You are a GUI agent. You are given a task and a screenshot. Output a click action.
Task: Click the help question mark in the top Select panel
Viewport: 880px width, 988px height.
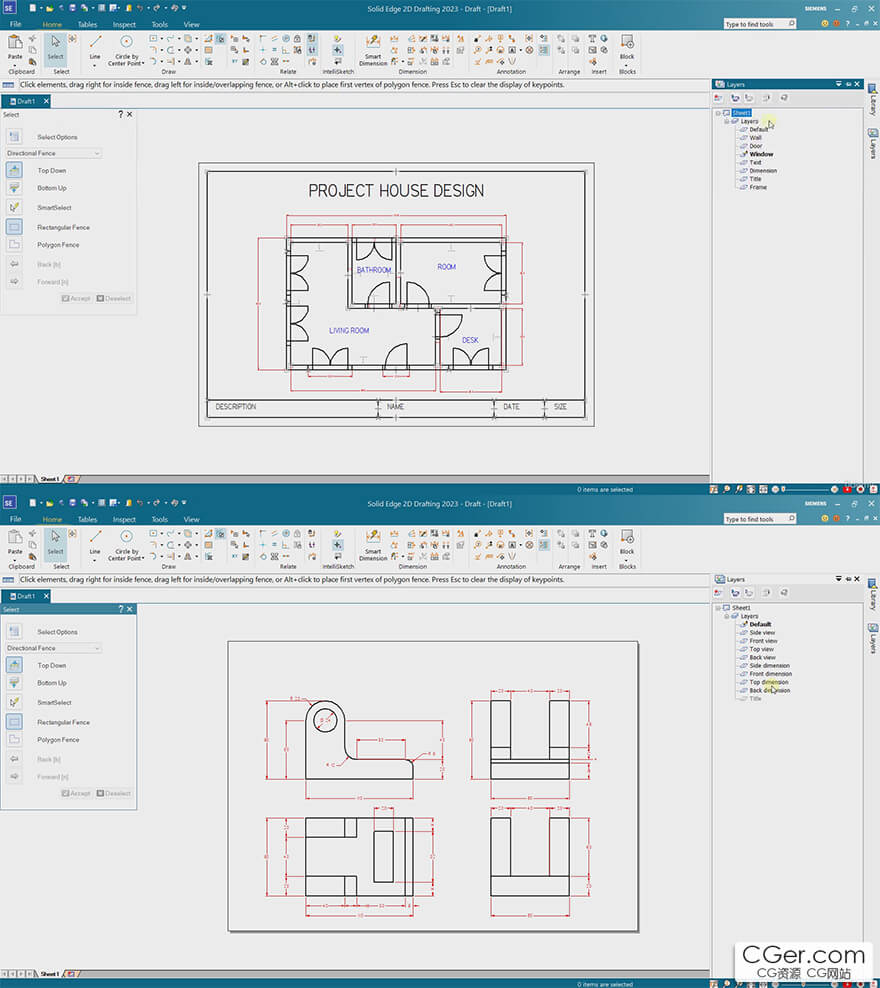coord(120,115)
